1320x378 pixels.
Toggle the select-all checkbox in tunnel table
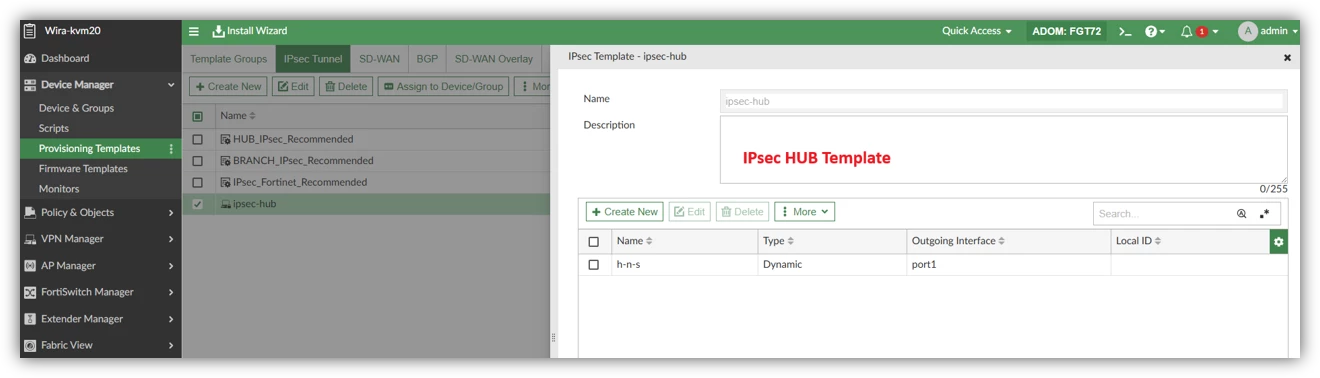pyautogui.click(x=594, y=241)
